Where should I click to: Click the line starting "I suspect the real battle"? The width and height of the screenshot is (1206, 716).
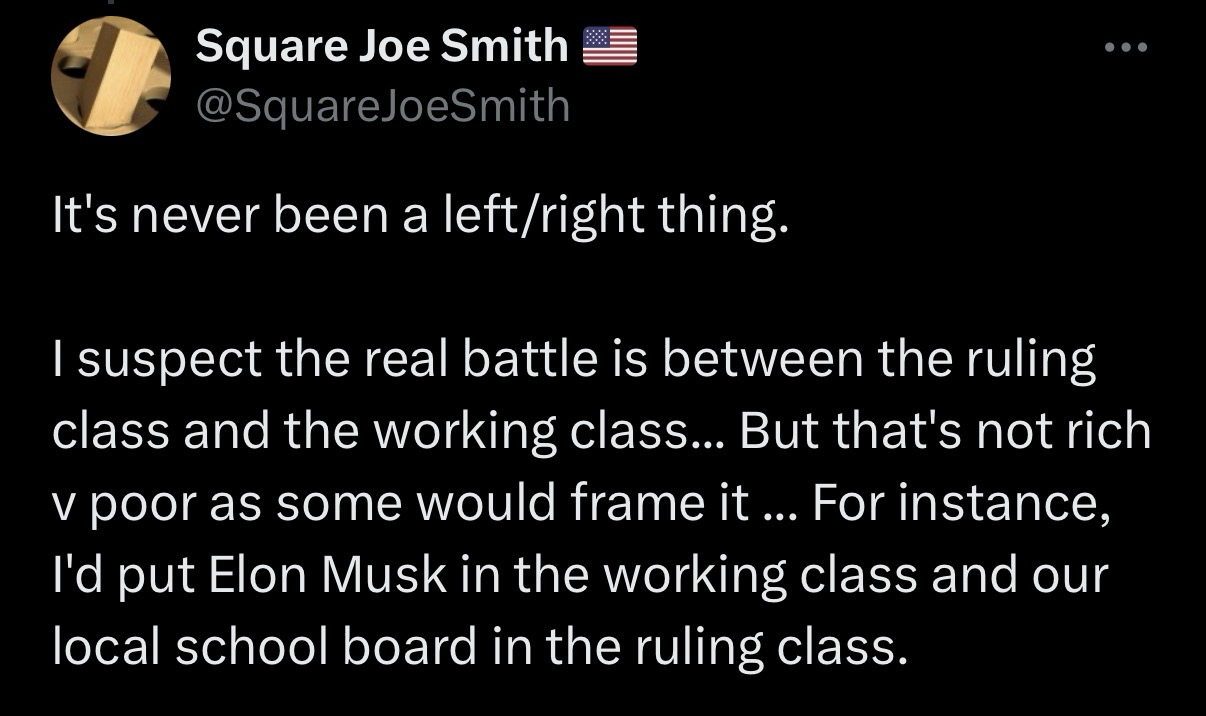(x=574, y=360)
